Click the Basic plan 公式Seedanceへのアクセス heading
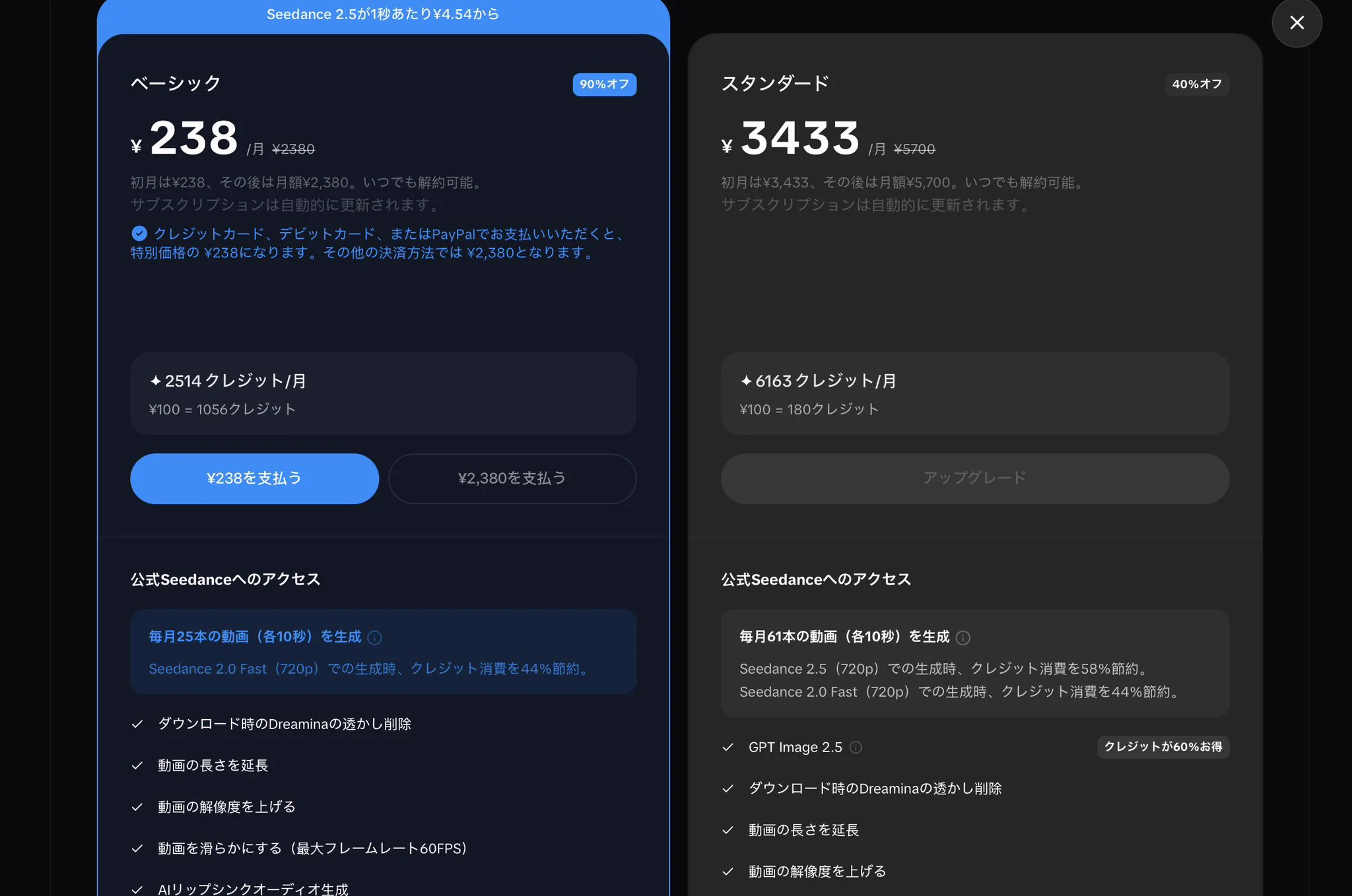Viewport: 1352px width, 896px height. (225, 579)
